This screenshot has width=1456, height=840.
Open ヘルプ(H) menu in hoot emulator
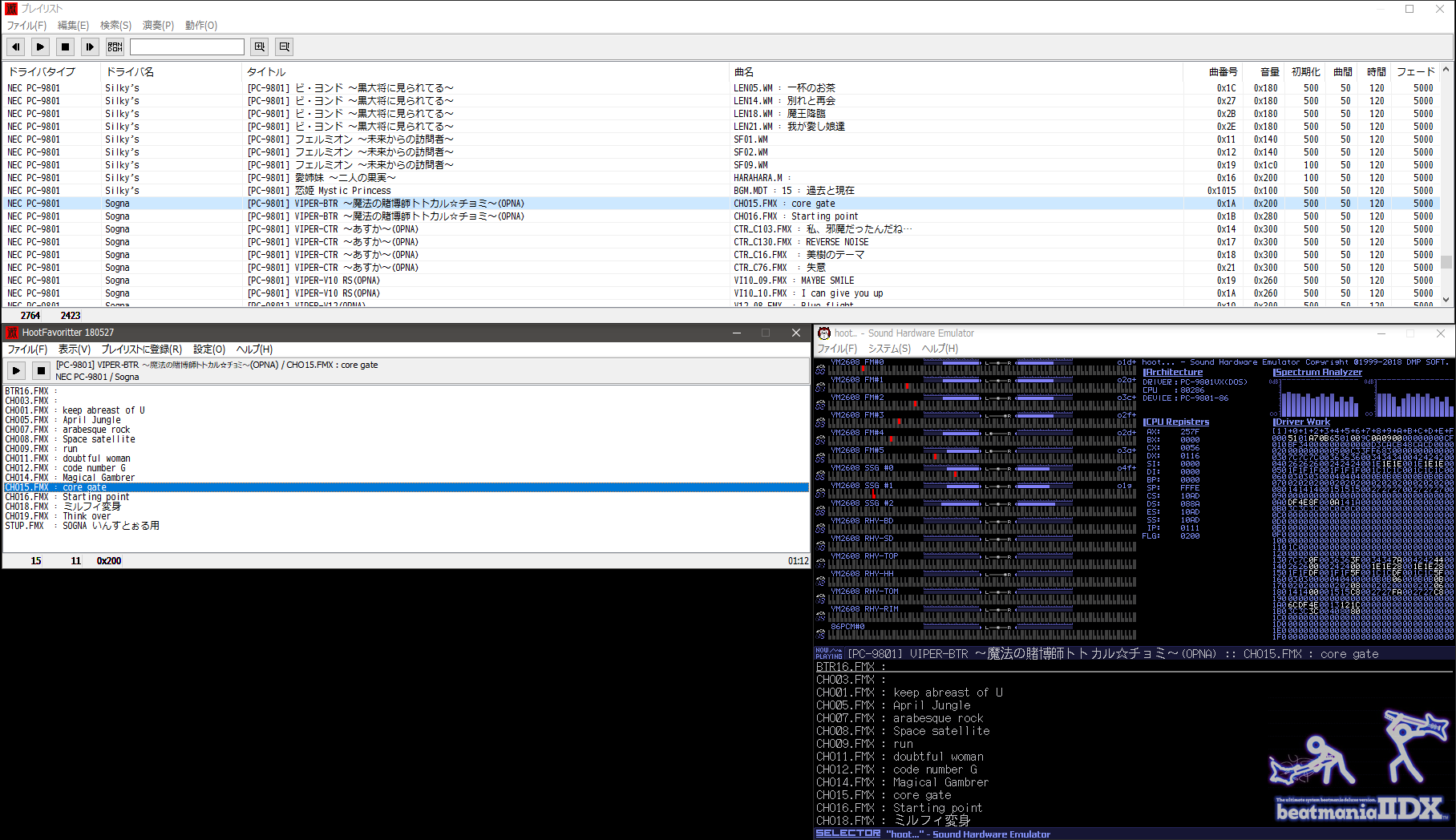coord(940,349)
